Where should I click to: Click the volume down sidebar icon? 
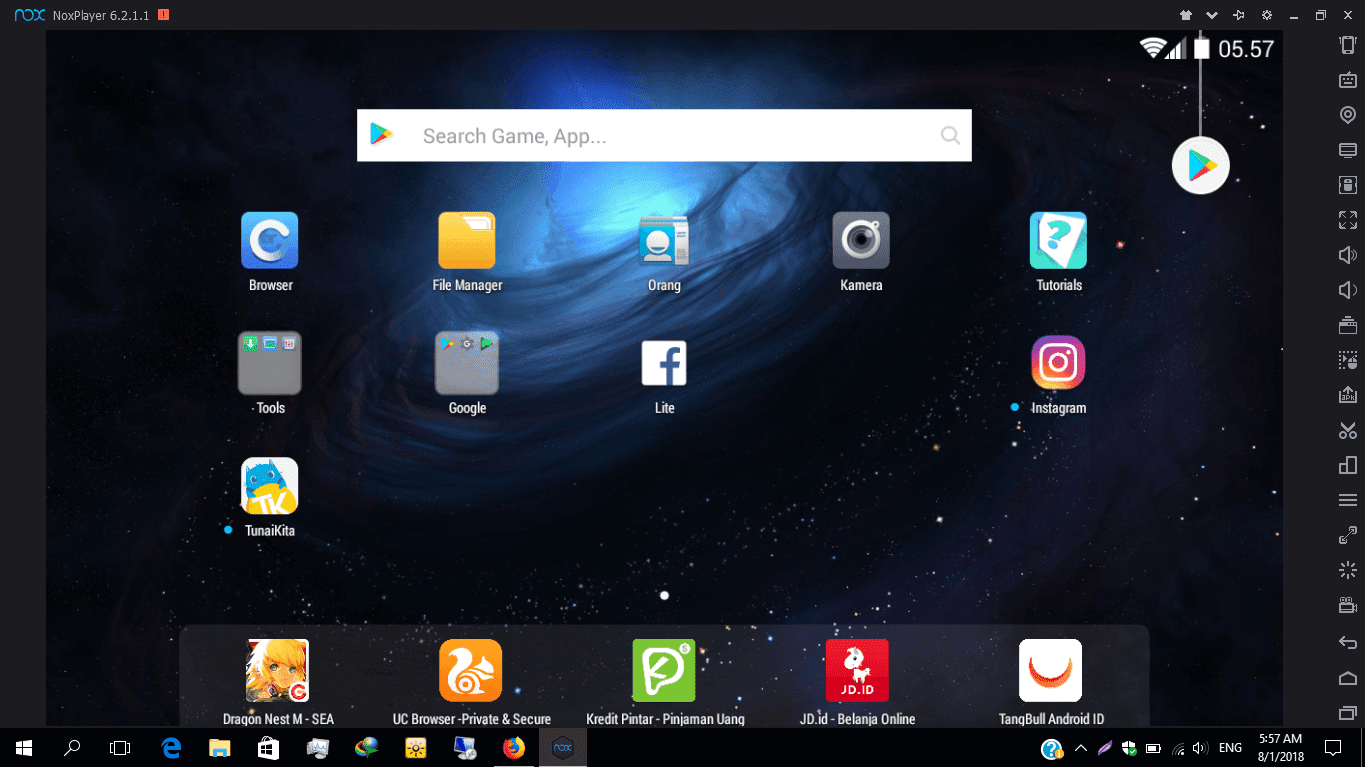(x=1347, y=290)
